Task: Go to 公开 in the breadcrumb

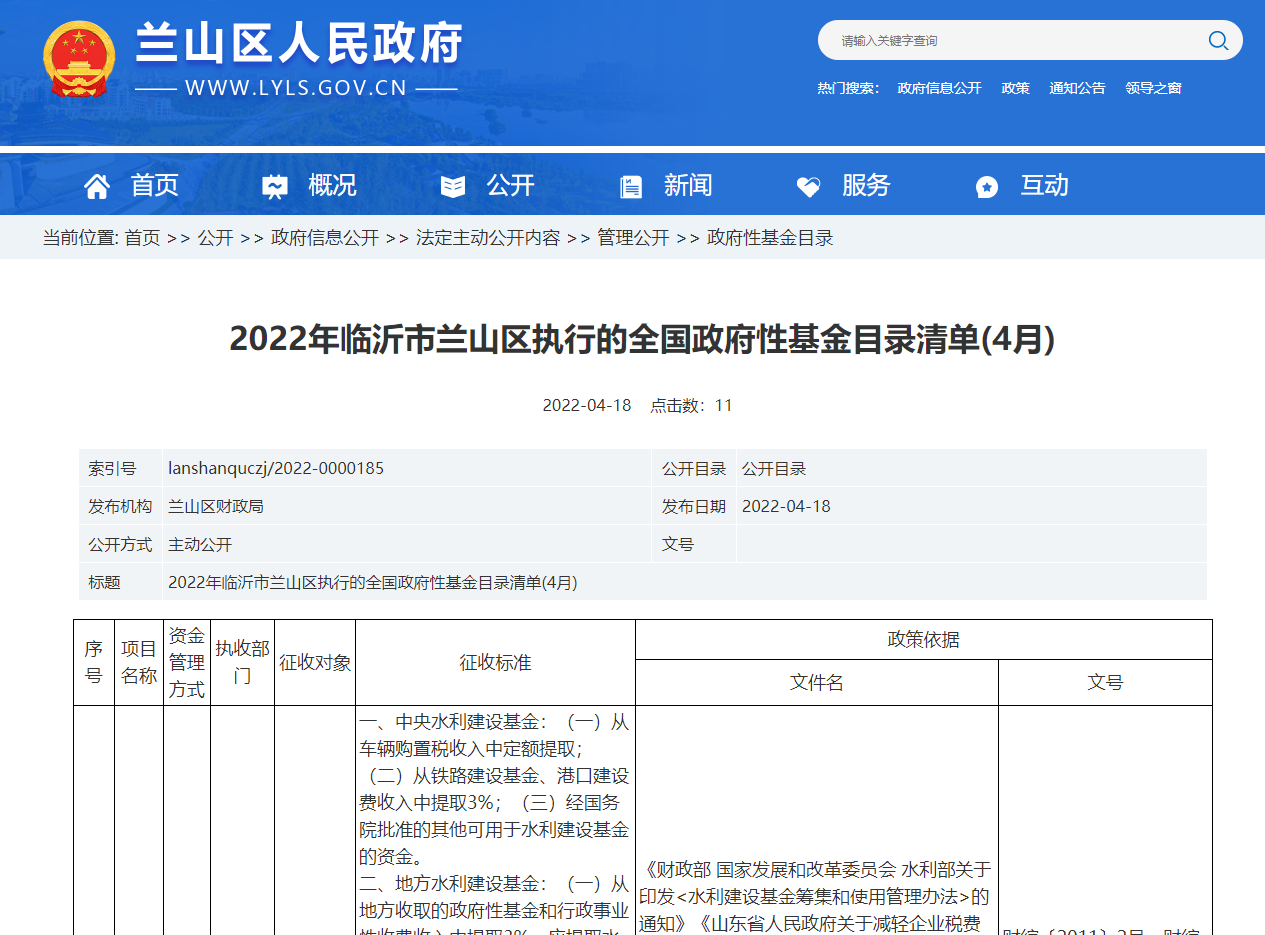Action: 215,238
